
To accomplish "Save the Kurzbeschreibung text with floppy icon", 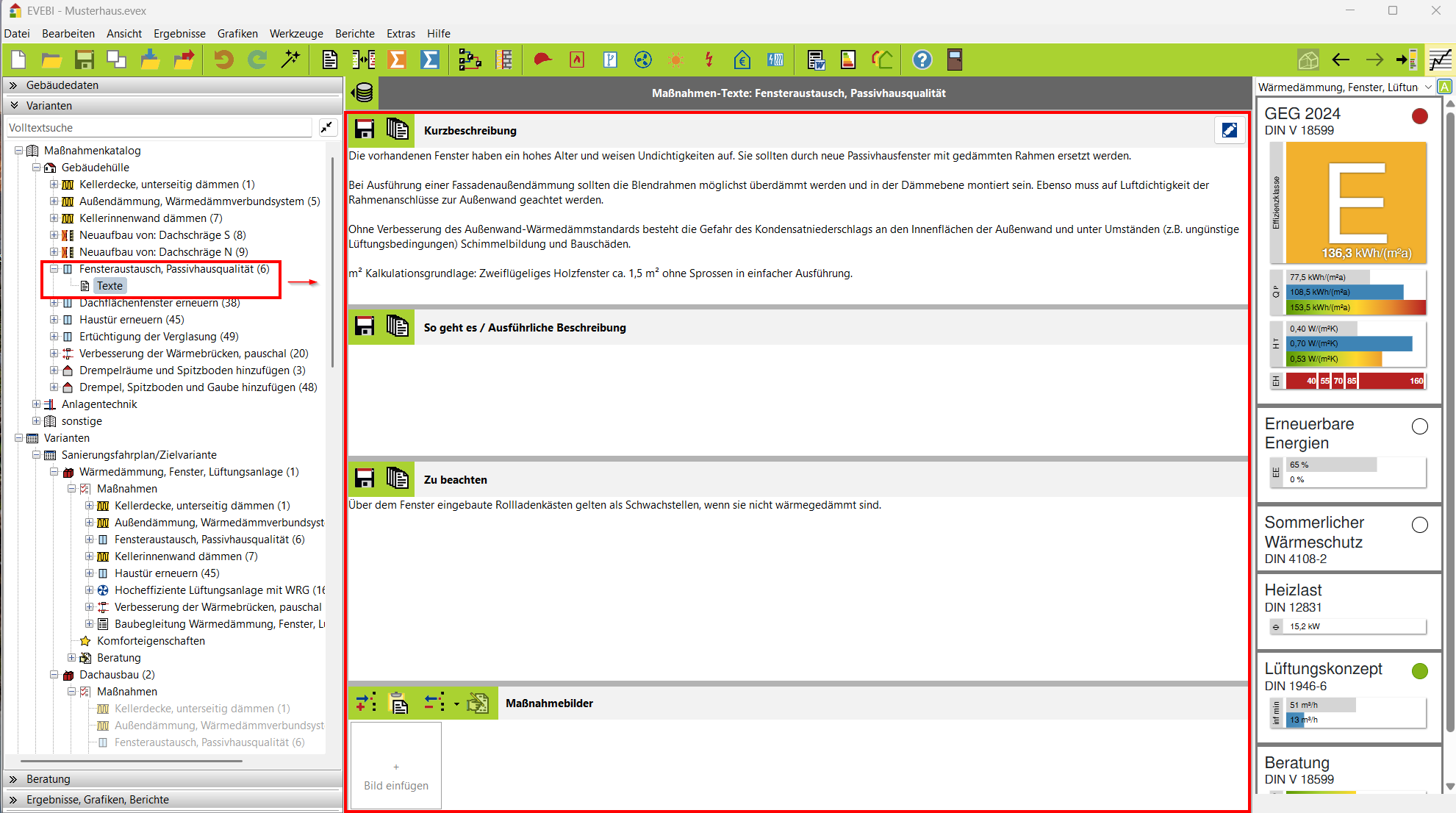I will coord(365,129).
